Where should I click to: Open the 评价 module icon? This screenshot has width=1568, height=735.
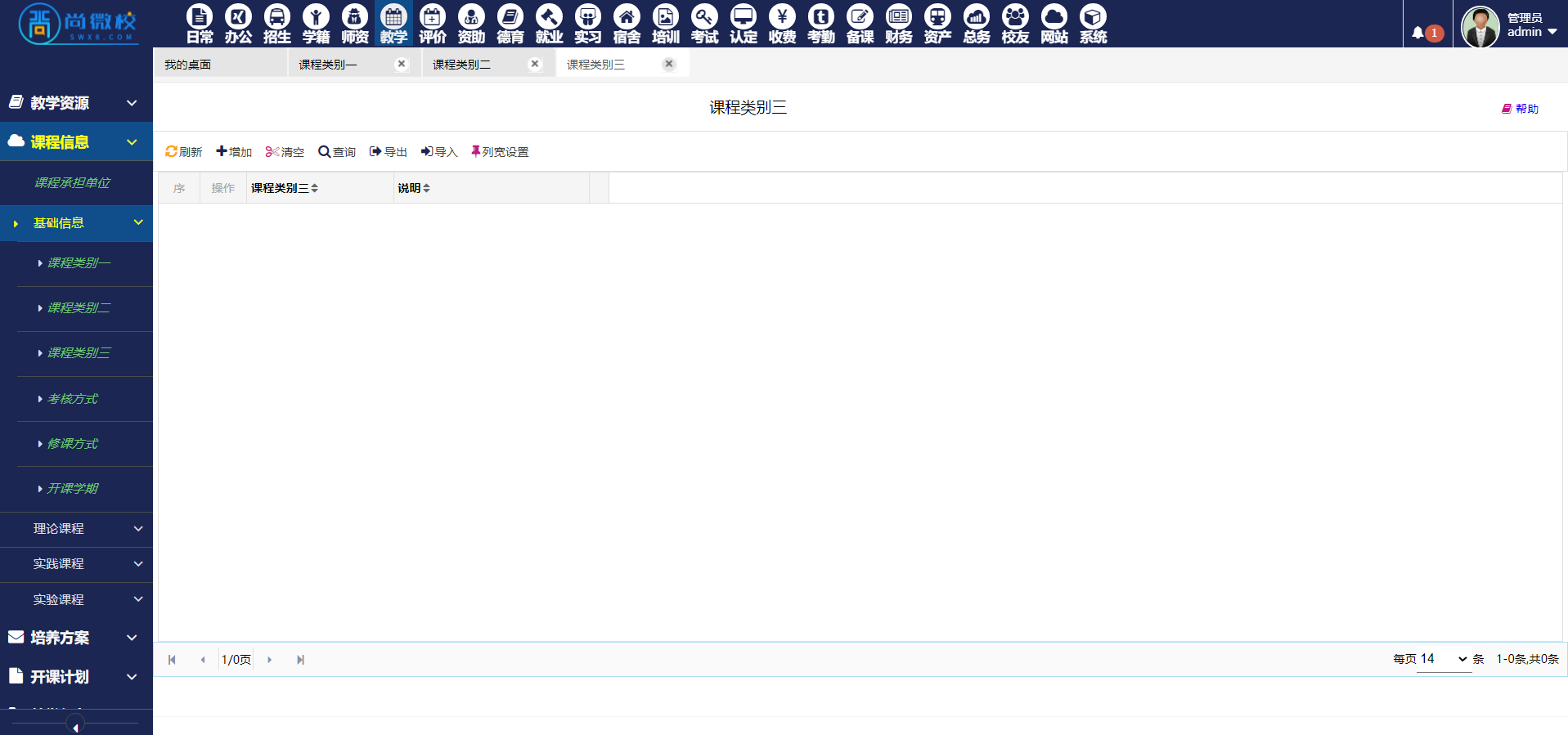(x=432, y=24)
